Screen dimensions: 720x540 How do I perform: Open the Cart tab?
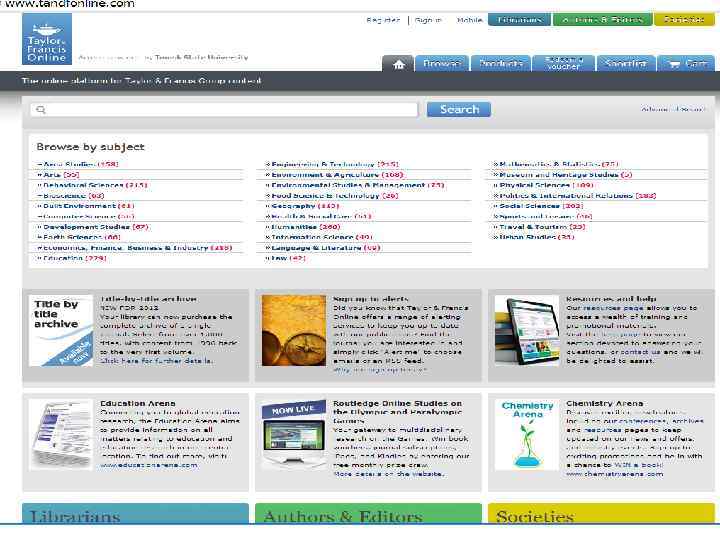coord(686,63)
